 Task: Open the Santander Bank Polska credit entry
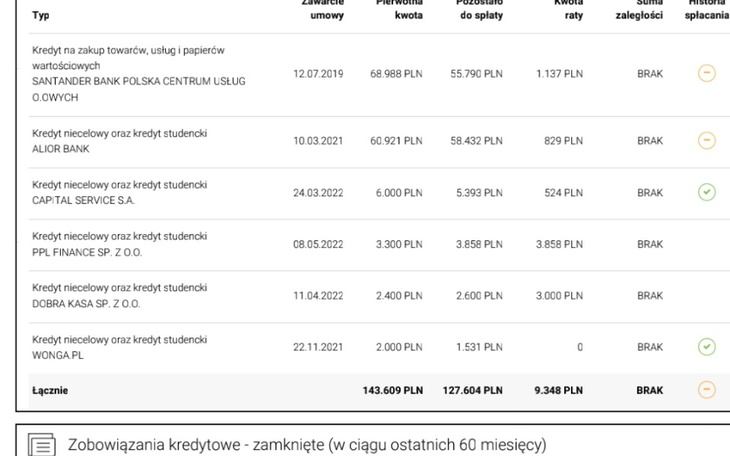(x=138, y=81)
